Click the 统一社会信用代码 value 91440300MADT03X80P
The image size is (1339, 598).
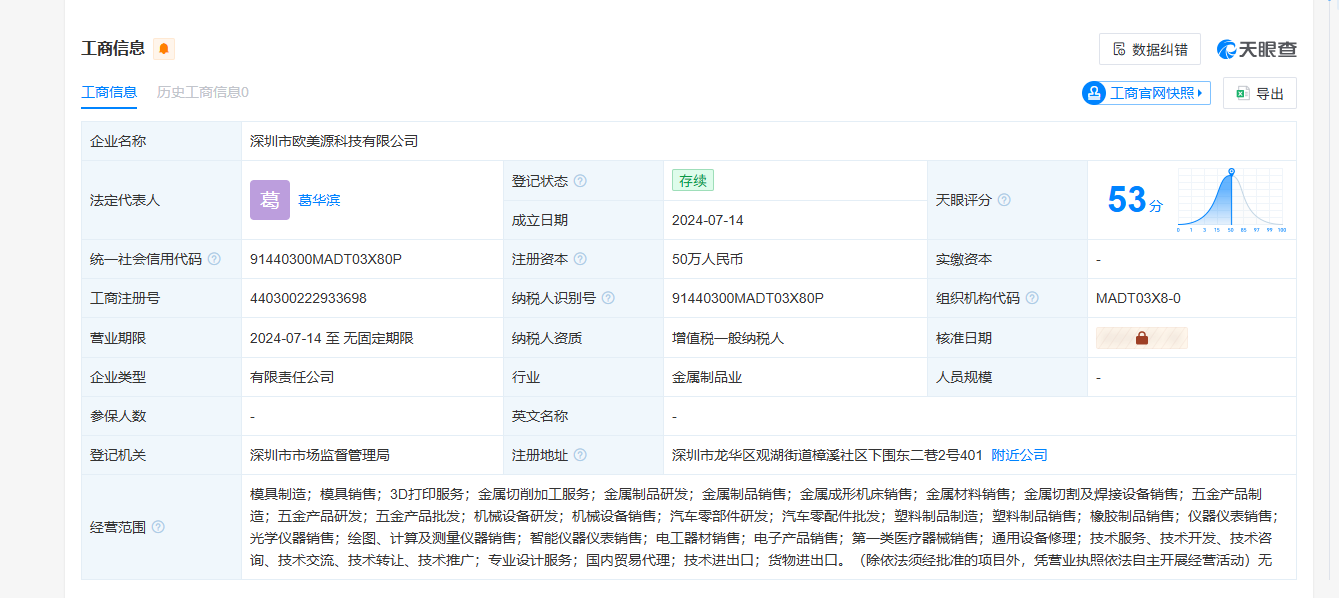pos(326,259)
